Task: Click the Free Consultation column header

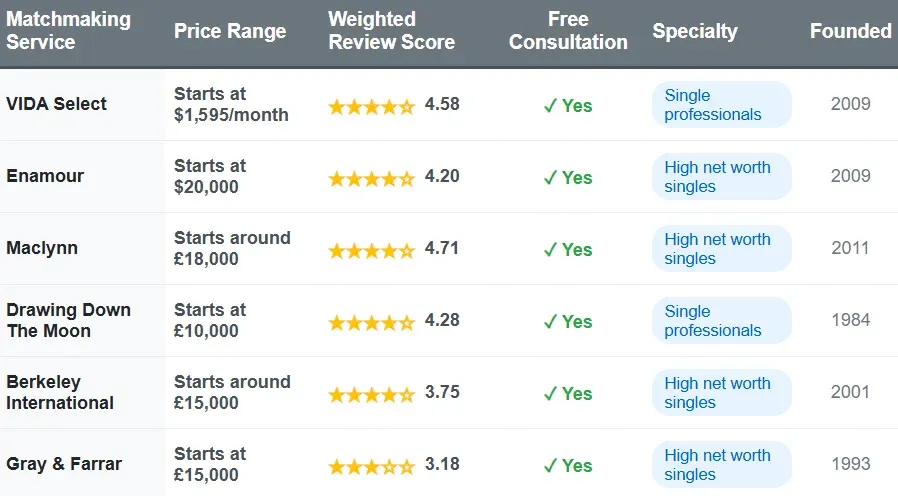Action: pos(568,31)
